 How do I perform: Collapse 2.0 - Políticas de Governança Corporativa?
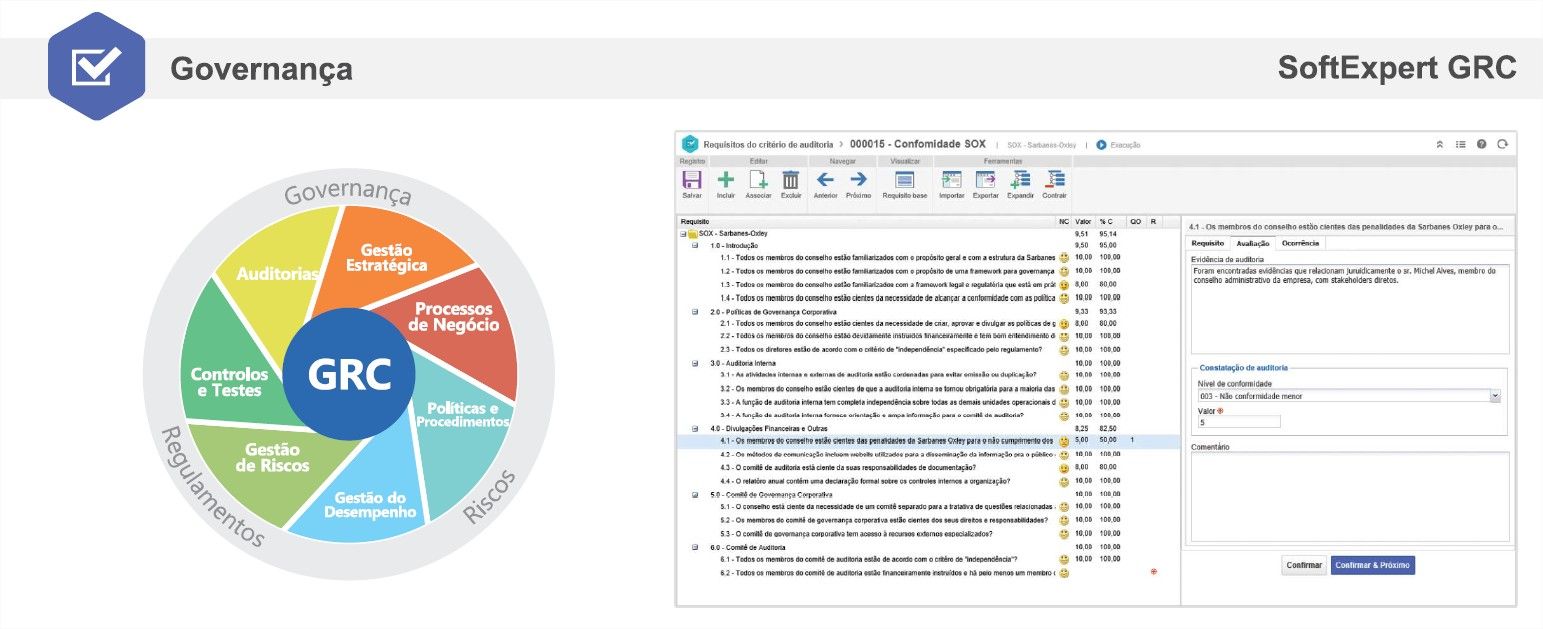[x=695, y=311]
